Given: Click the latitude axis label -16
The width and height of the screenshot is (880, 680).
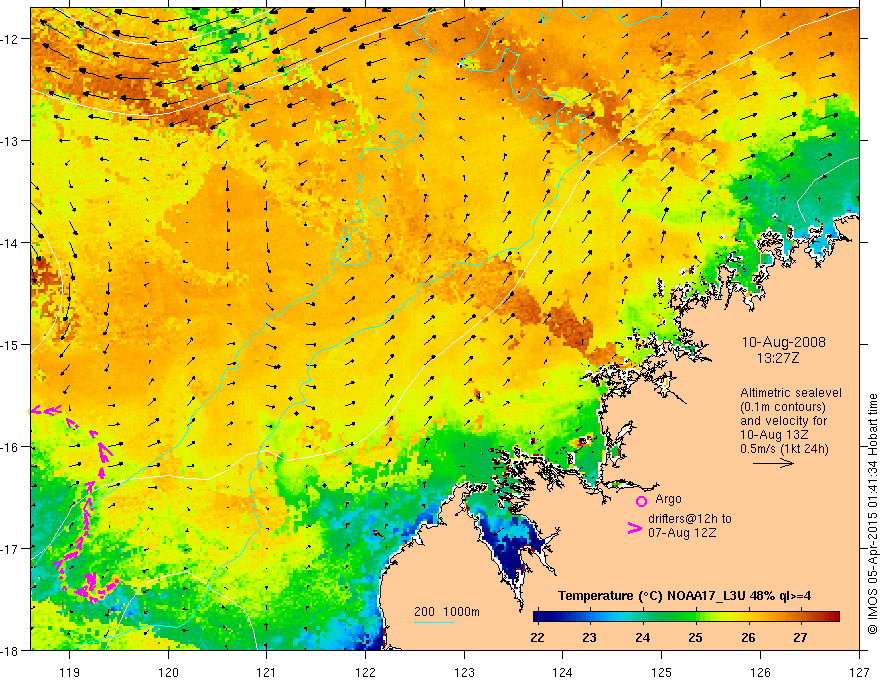Looking at the screenshot, I should 11,447.
